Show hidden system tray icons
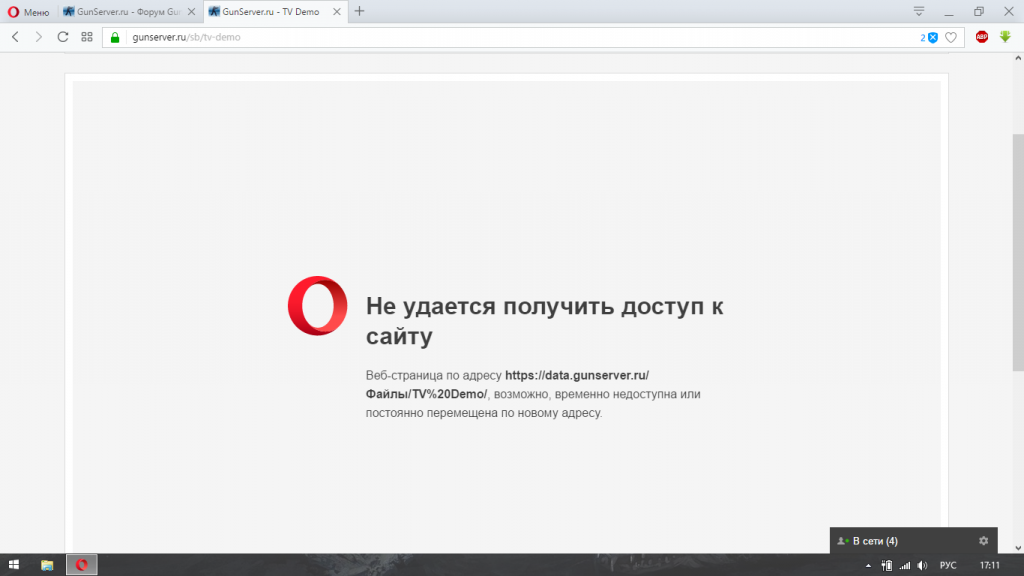1024x576 pixels. pos(868,565)
